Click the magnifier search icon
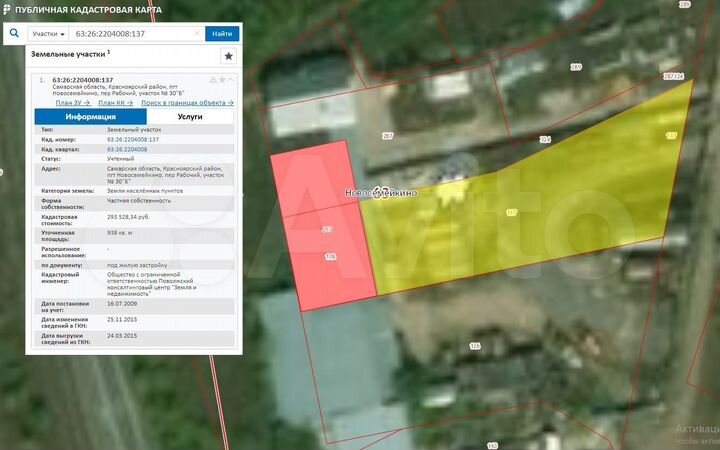Screen dimensions: 720x450 (15, 33)
